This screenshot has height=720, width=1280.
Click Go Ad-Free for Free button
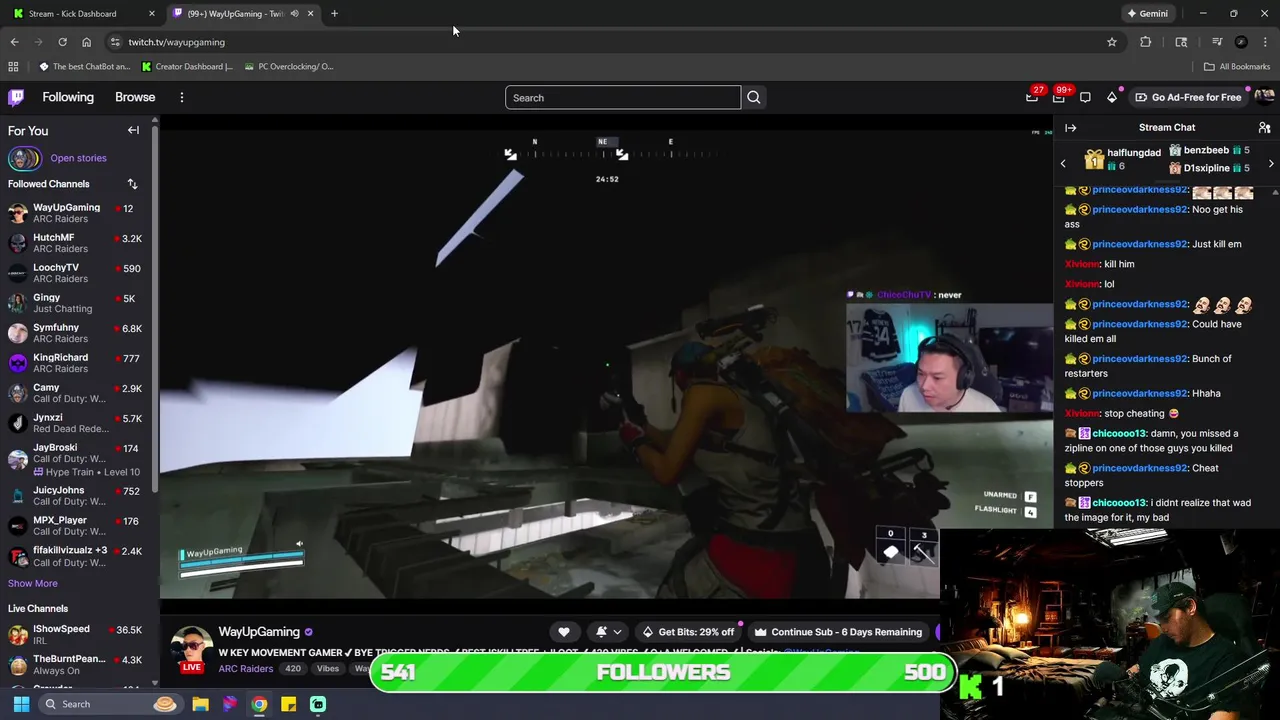[1188, 97]
